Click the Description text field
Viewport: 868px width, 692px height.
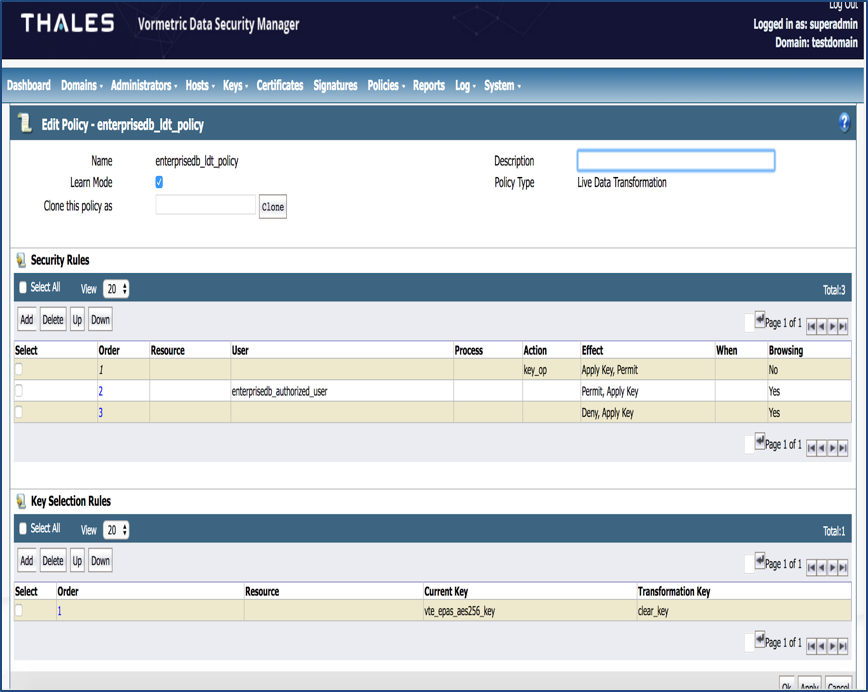[676, 161]
